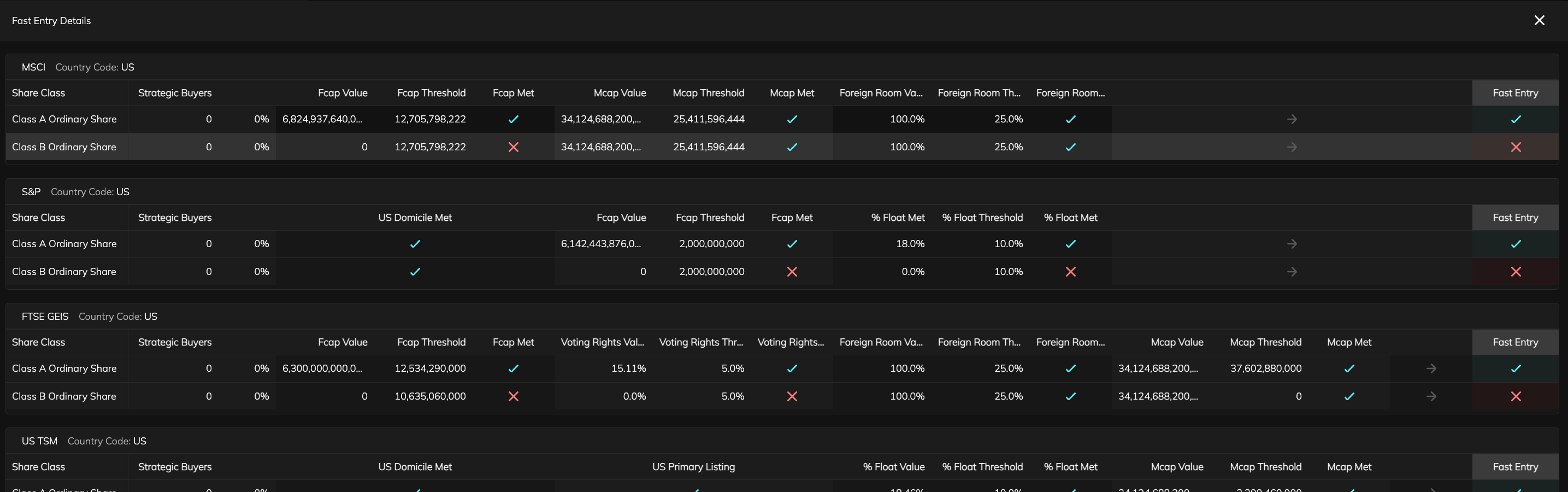Click arrow icon in MSCI Class A row

click(1292, 119)
